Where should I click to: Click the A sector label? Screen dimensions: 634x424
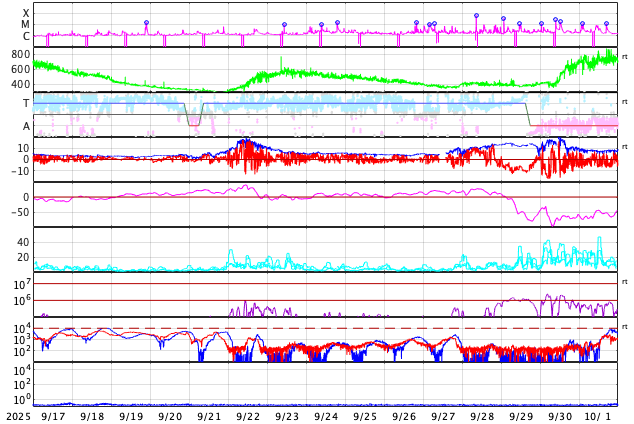click(26, 126)
